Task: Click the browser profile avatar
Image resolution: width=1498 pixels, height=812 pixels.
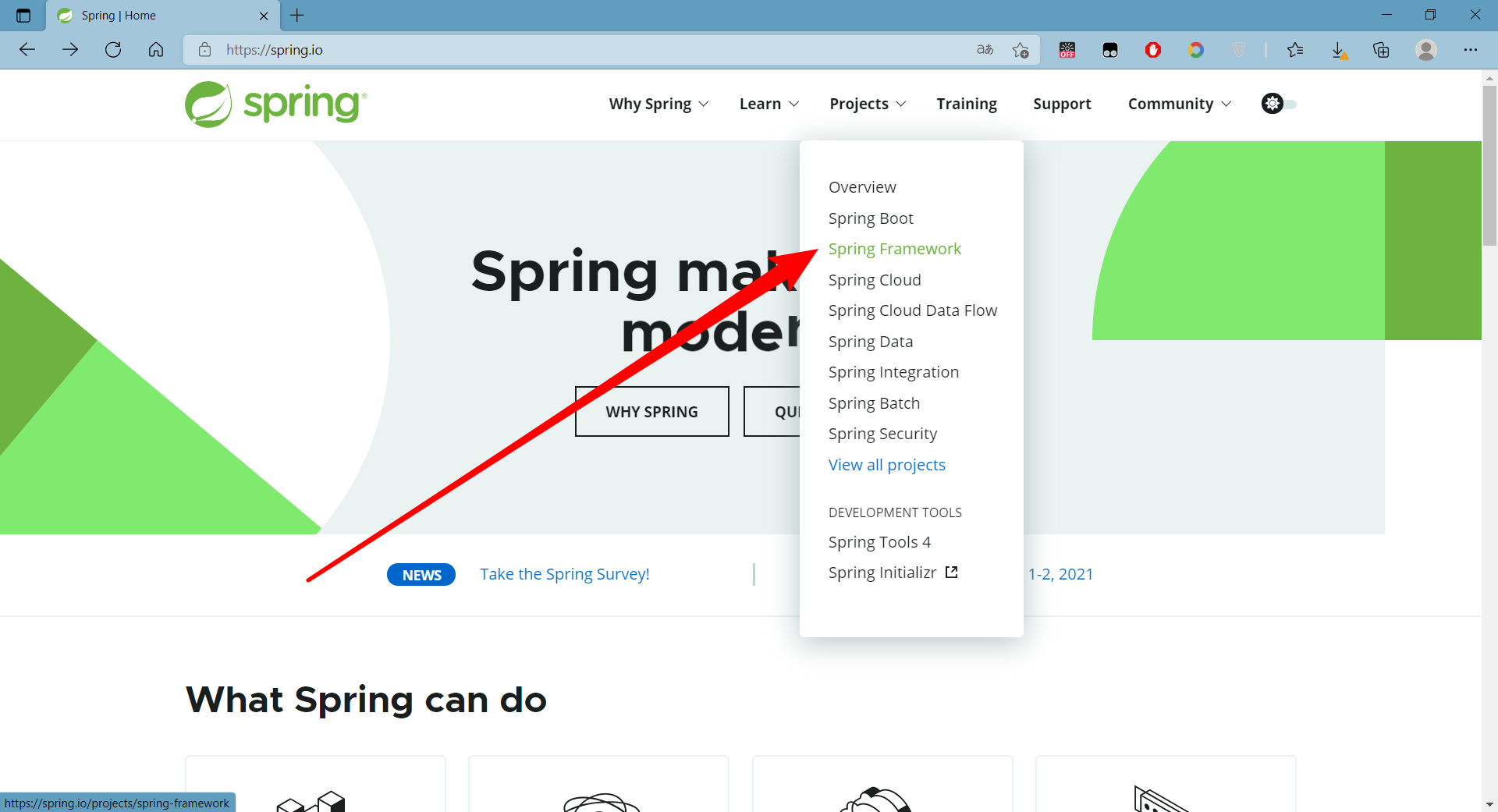Action: (x=1426, y=50)
